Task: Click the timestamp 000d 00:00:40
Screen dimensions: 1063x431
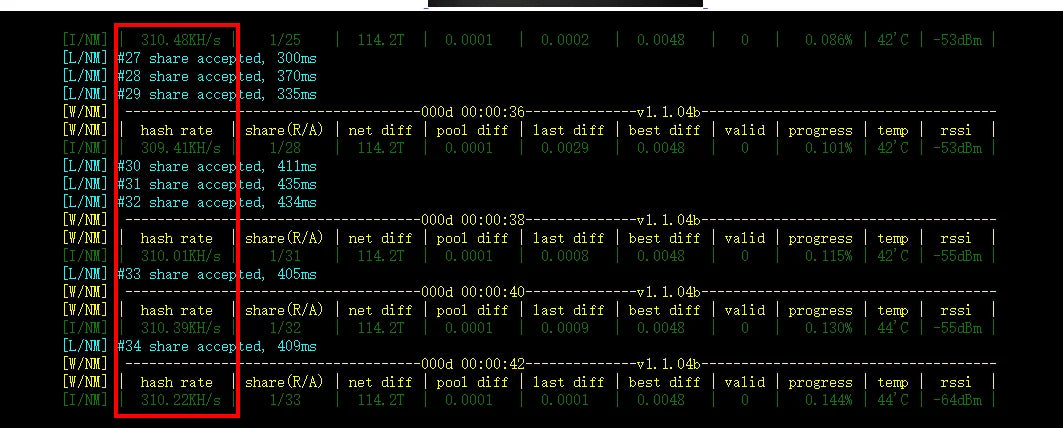Action: click(x=473, y=292)
